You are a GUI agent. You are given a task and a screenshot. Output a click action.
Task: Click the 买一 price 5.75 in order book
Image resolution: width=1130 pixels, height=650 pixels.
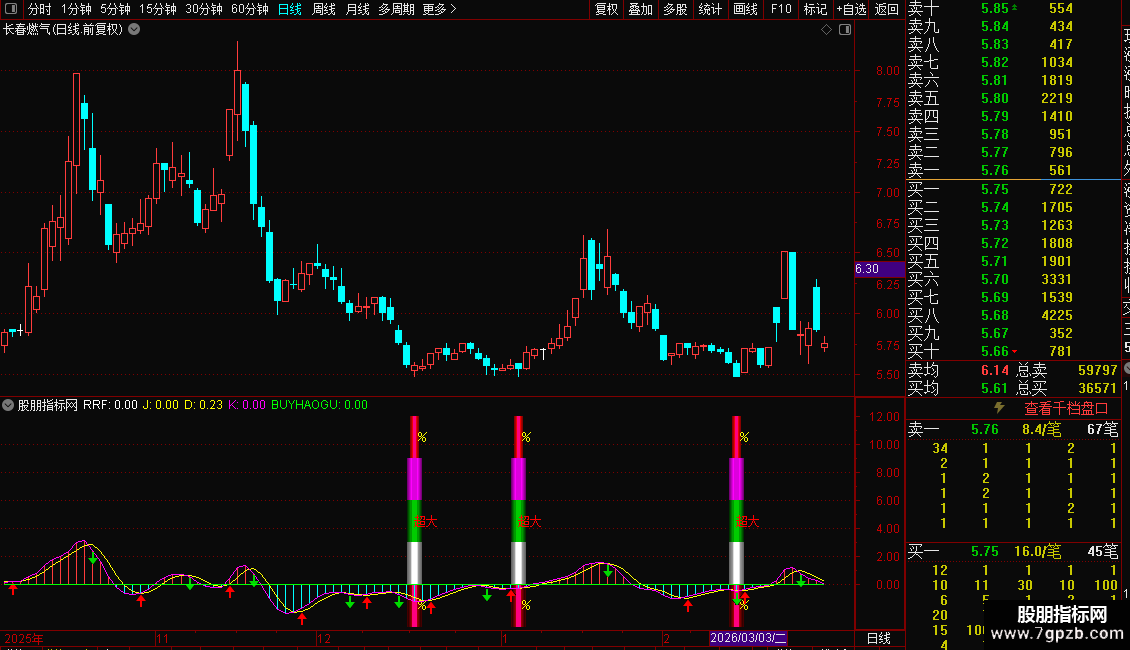click(995, 190)
